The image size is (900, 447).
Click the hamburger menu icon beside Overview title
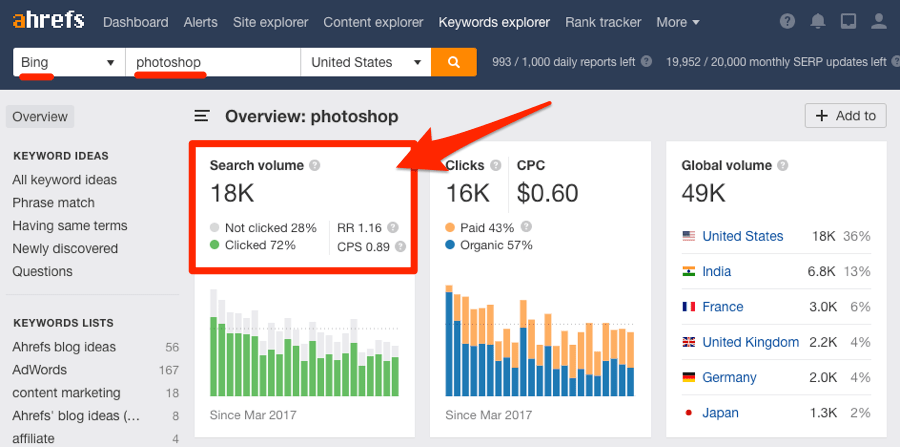point(201,116)
